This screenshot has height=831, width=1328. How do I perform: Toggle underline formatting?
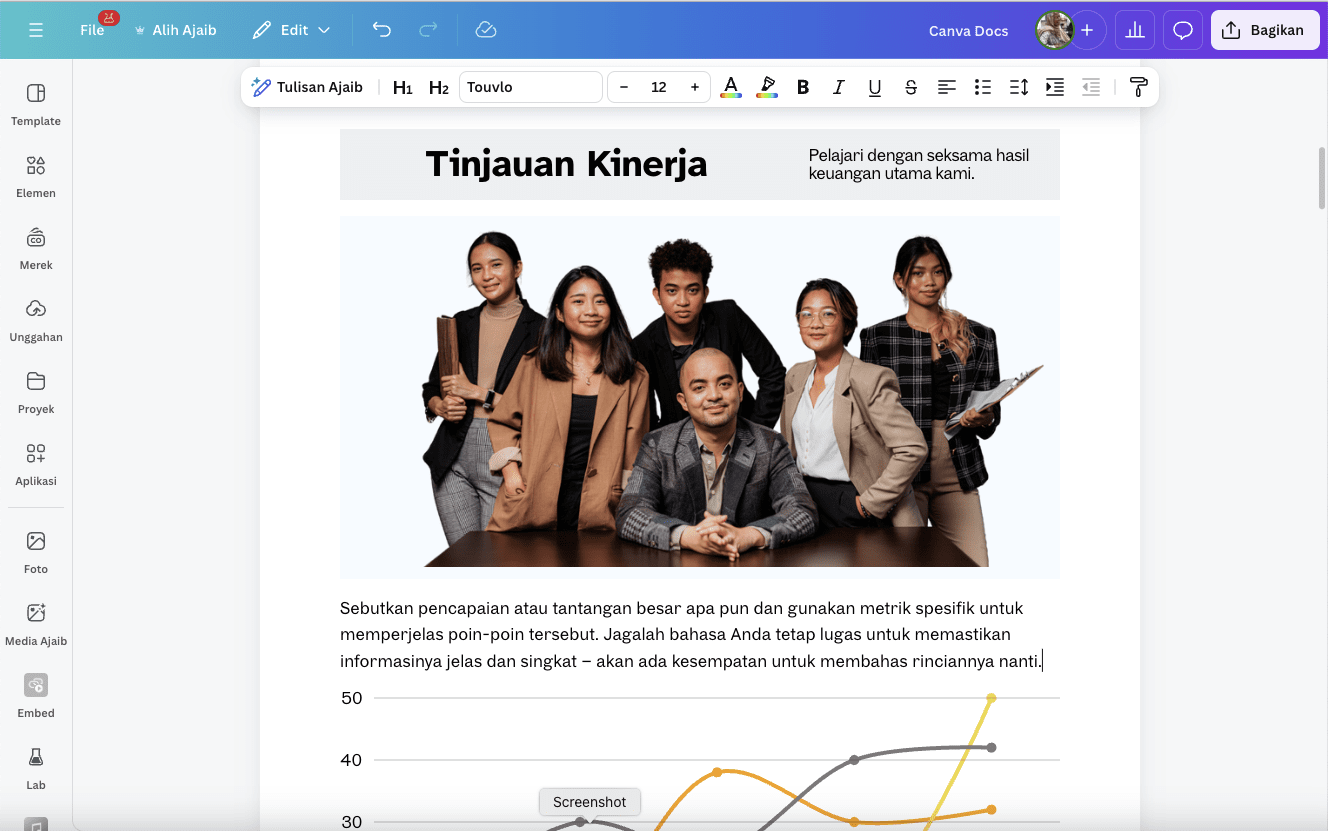pos(875,87)
